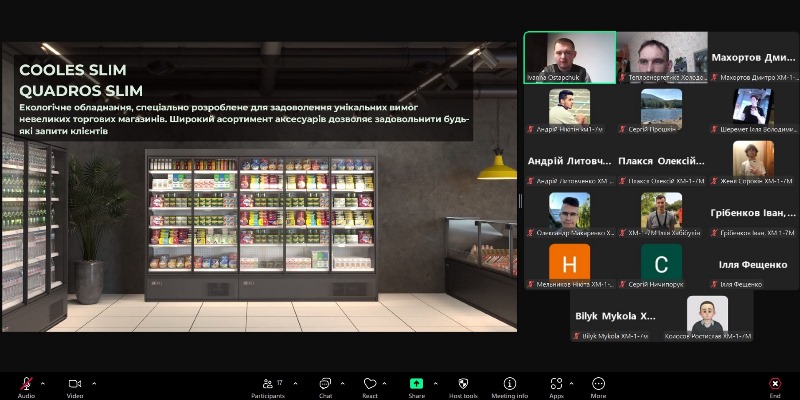Viewport: 800px width, 400px height.
Task: Select the Грібенков Іван participant tile
Action: click(x=754, y=213)
